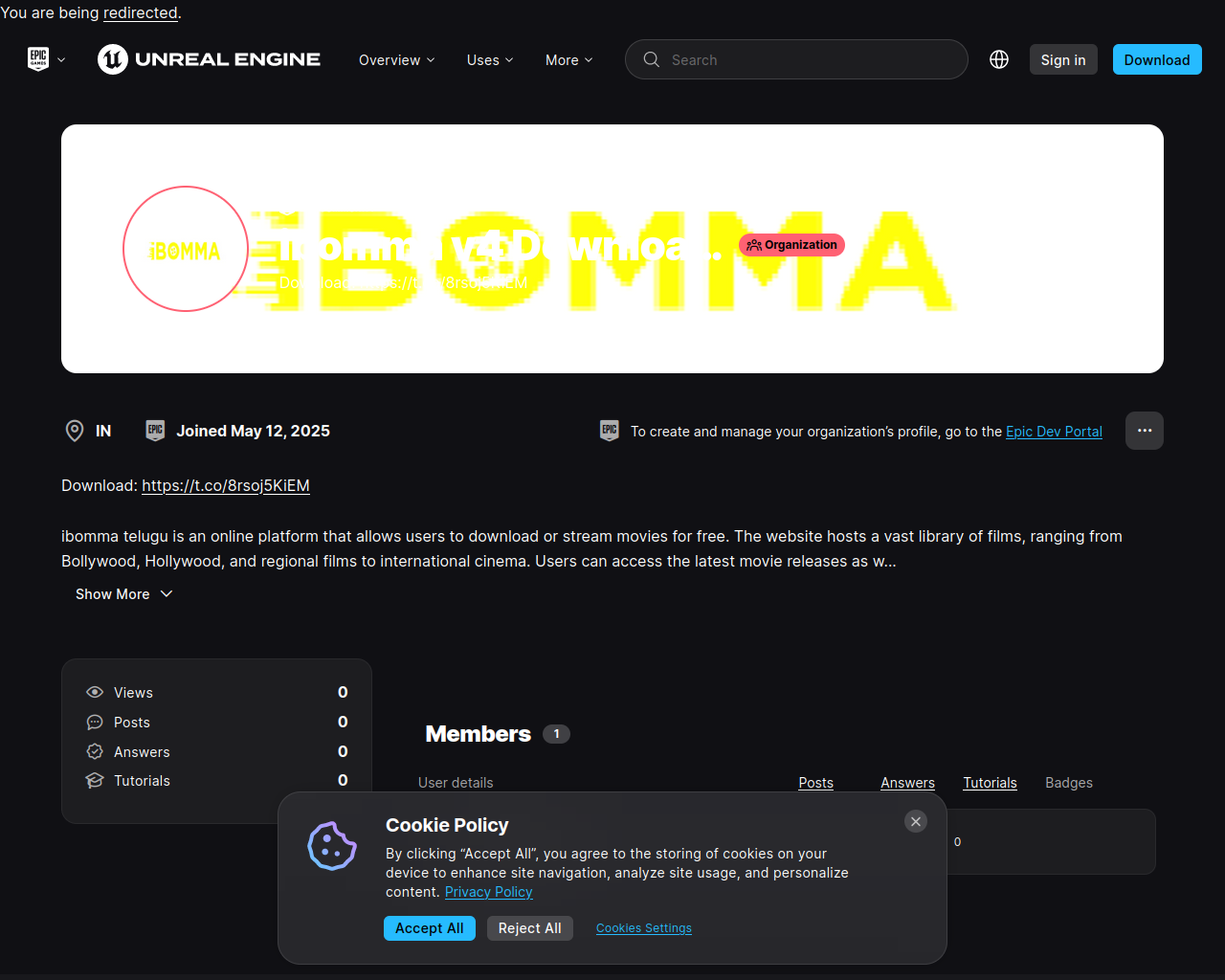Image resolution: width=1225 pixels, height=980 pixels.
Task: Click the Organization badge
Action: coord(791,245)
